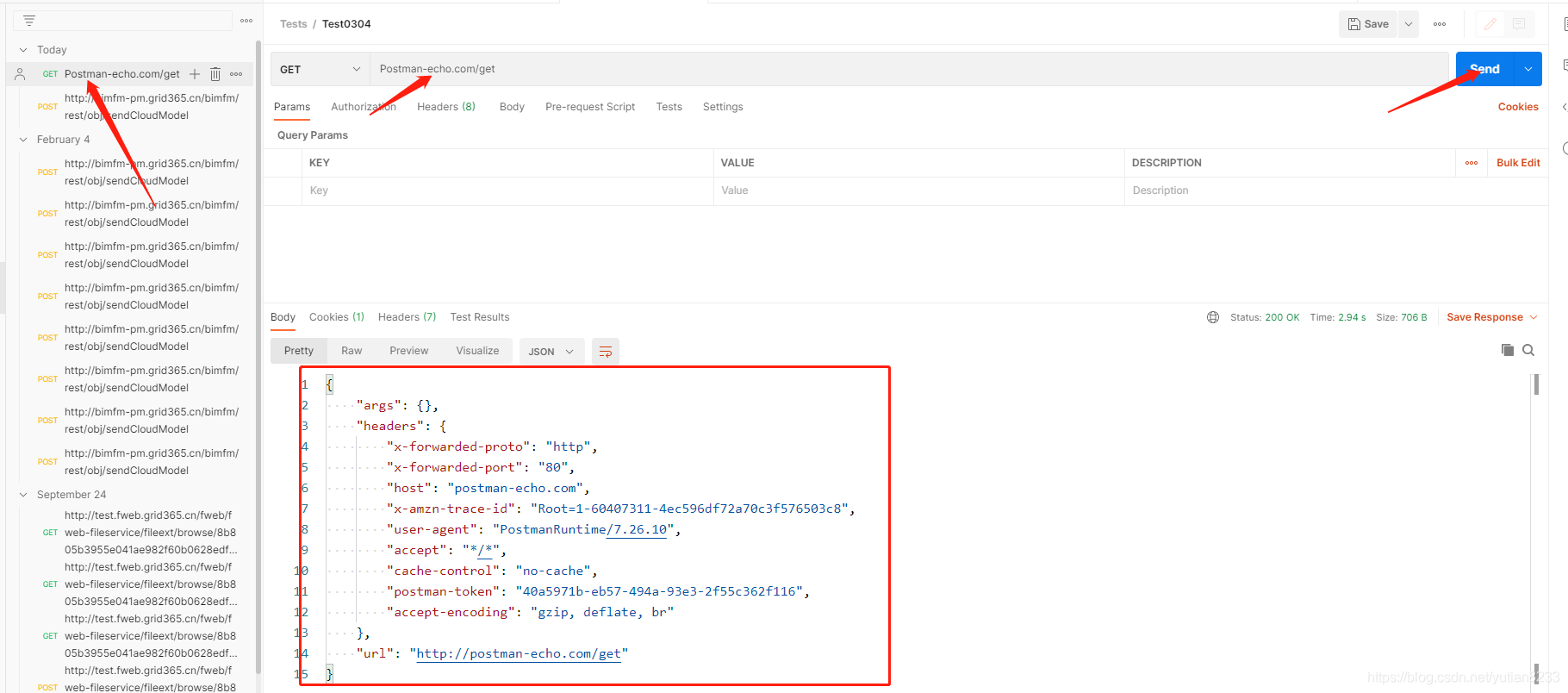1568x693 pixels.
Task: Select the response Body tab
Action: [283, 317]
